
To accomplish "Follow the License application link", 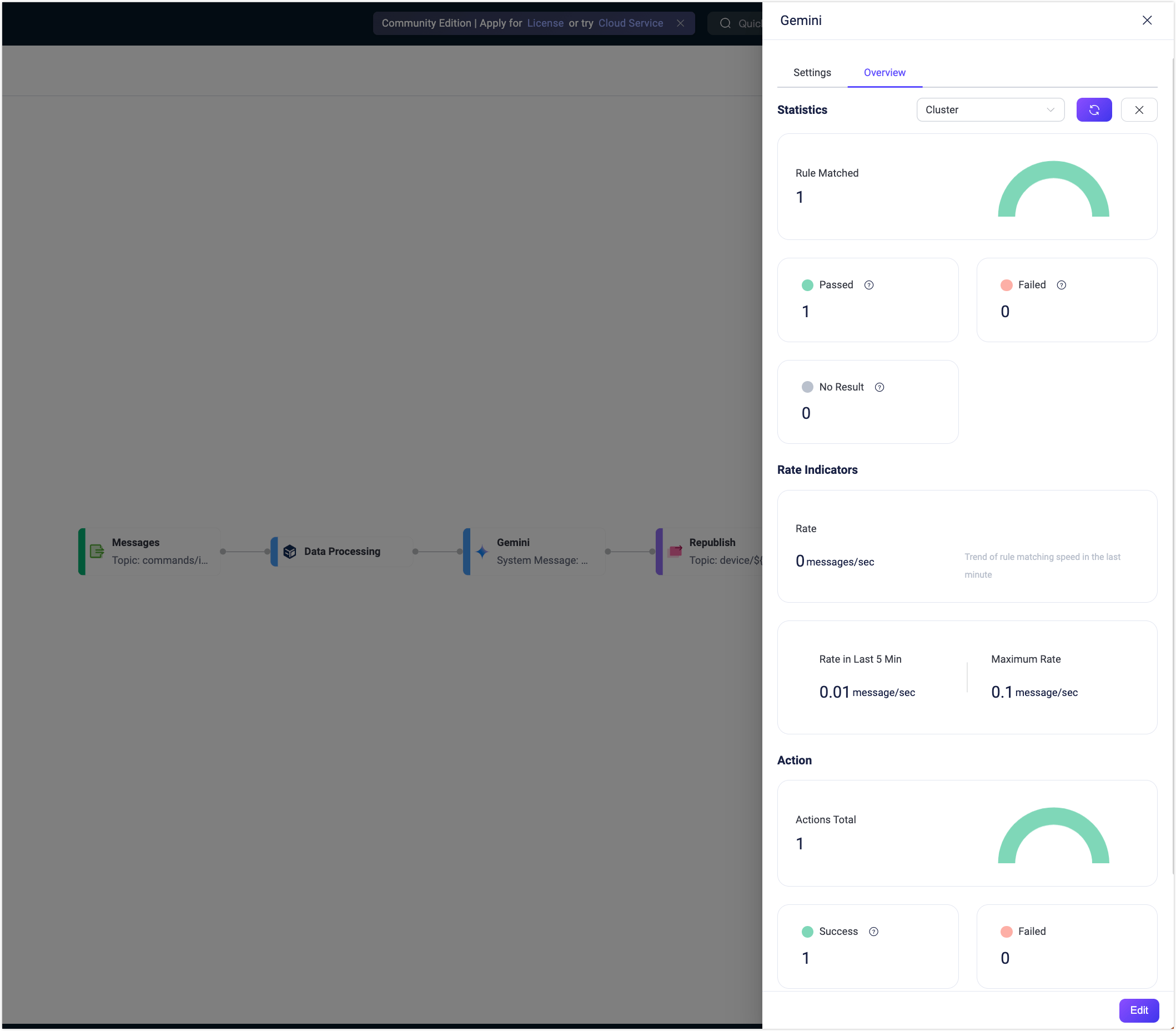I will click(545, 23).
